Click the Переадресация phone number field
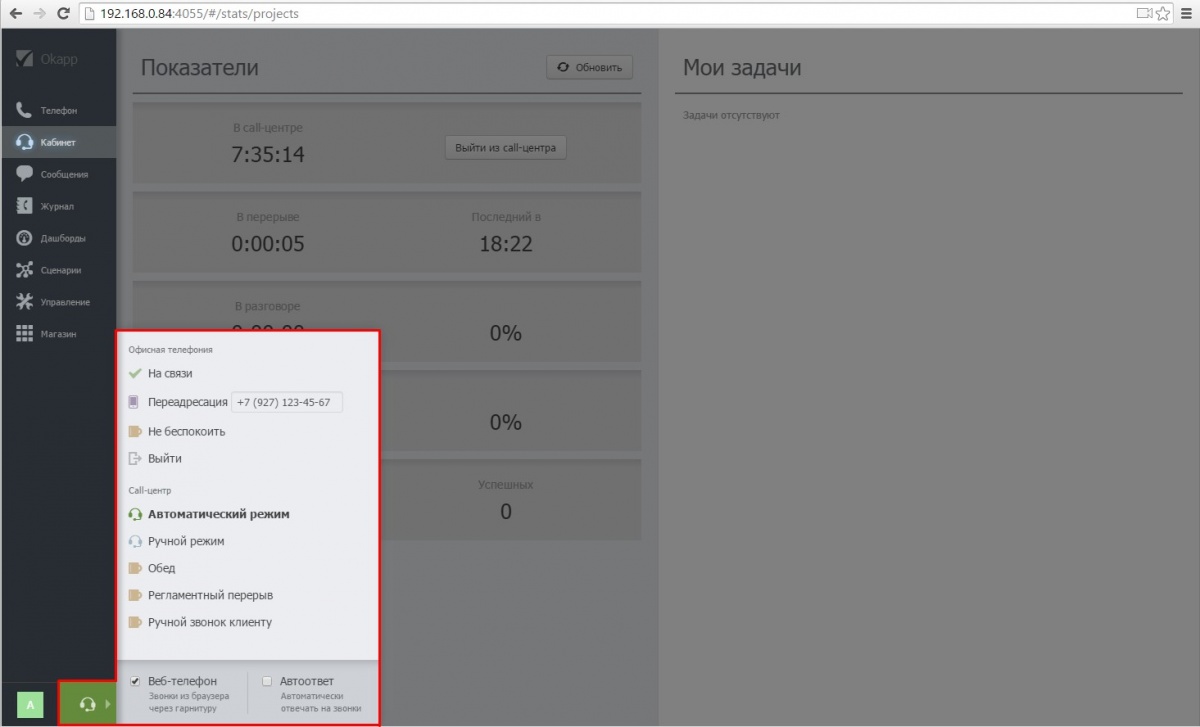The image size is (1200, 727). click(286, 402)
